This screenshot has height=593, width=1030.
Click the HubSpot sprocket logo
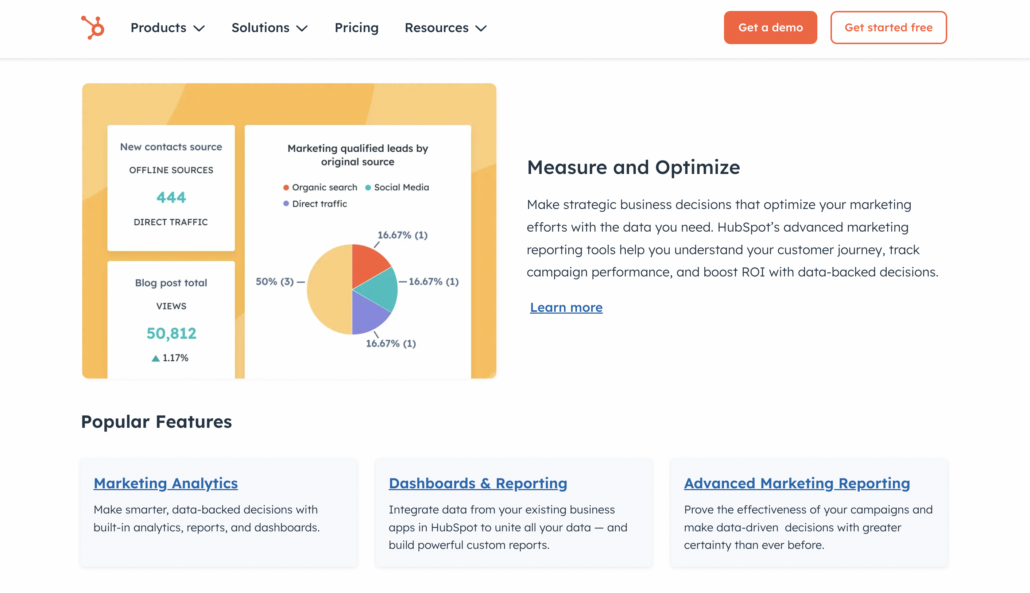click(x=92, y=28)
